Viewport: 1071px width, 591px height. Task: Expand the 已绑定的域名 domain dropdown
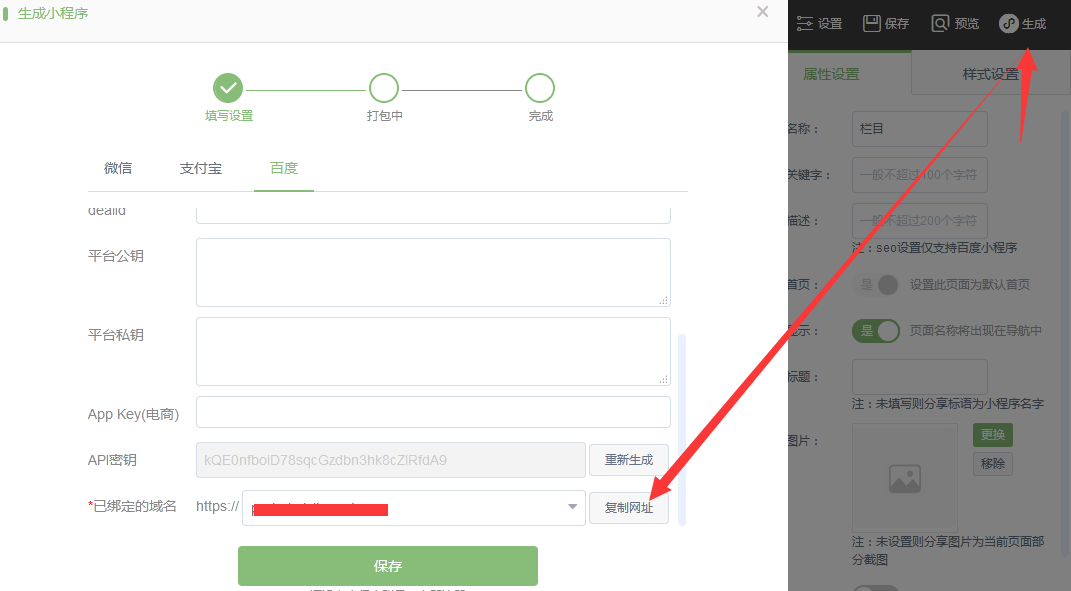coord(573,507)
